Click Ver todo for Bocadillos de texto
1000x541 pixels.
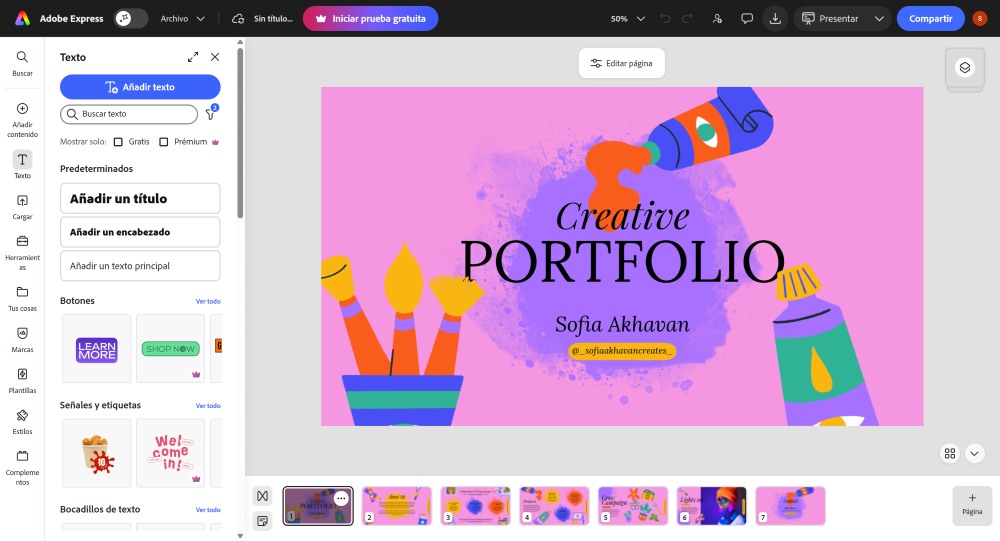click(x=208, y=510)
